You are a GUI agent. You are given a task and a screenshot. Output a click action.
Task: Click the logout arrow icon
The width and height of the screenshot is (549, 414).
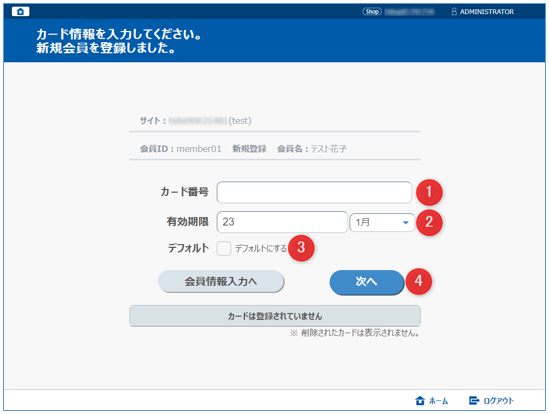474,400
